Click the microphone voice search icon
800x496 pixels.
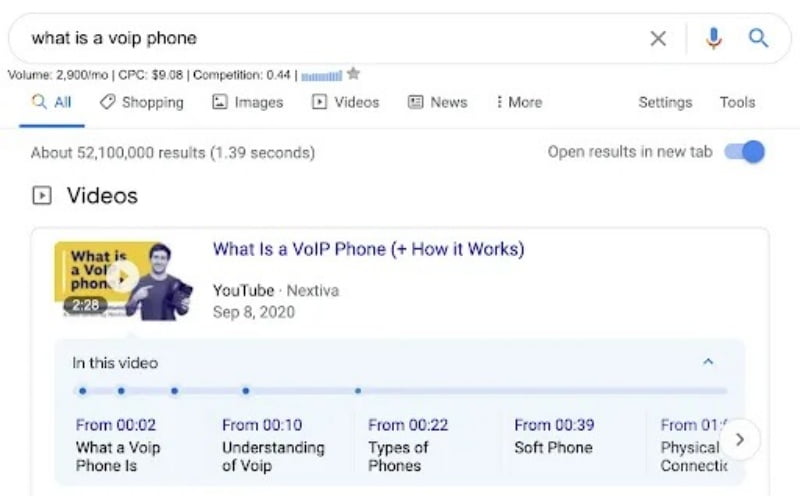click(x=713, y=39)
